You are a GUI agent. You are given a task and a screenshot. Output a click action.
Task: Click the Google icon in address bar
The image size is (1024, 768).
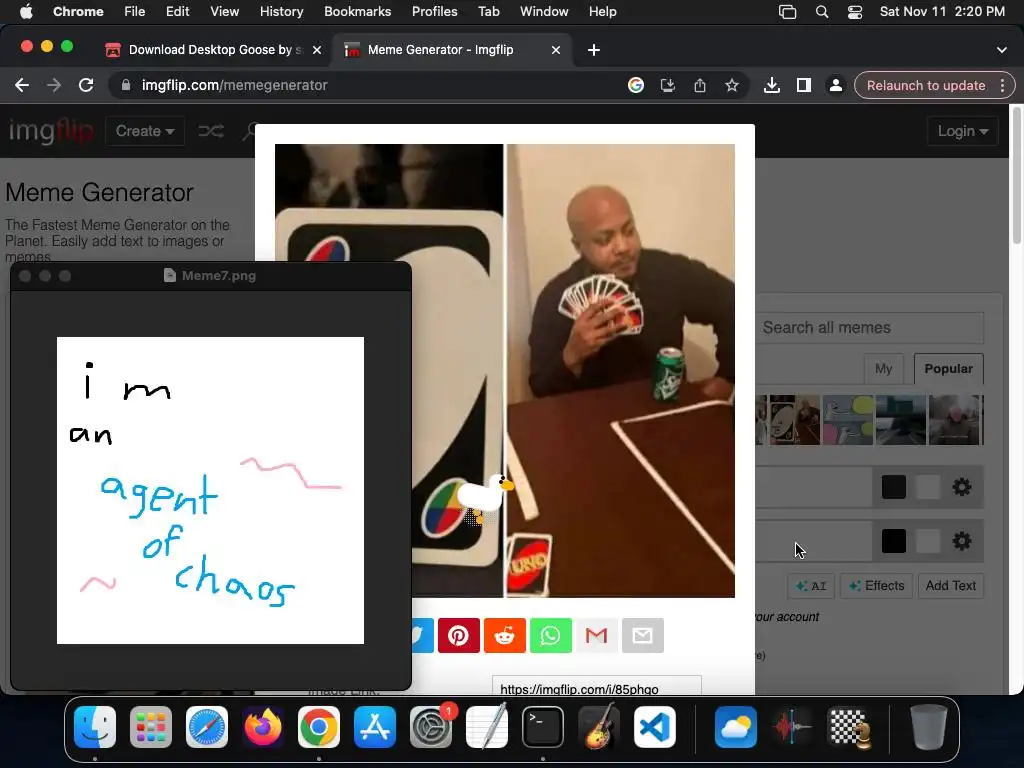[x=635, y=85]
